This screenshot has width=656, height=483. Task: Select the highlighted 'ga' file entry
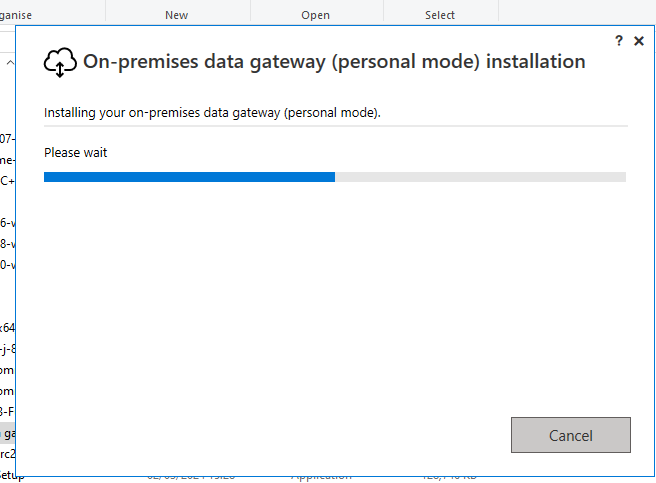pos(8,433)
